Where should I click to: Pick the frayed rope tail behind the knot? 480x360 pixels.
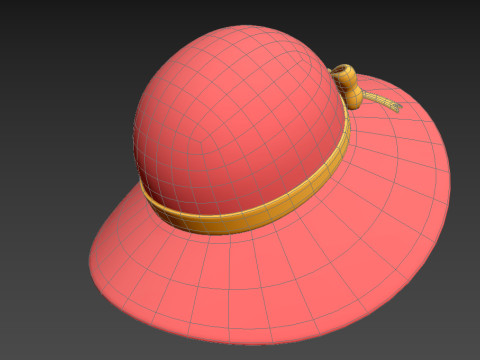click(x=382, y=100)
